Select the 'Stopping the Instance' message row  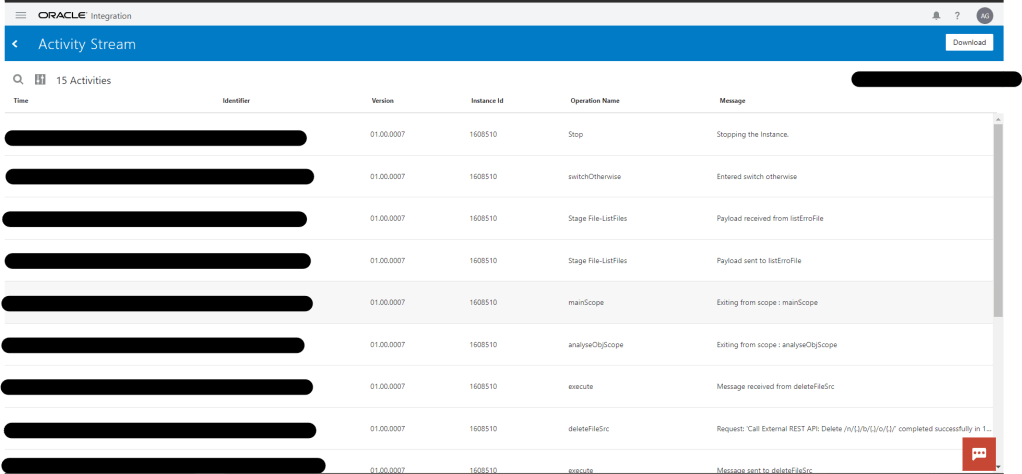point(752,134)
